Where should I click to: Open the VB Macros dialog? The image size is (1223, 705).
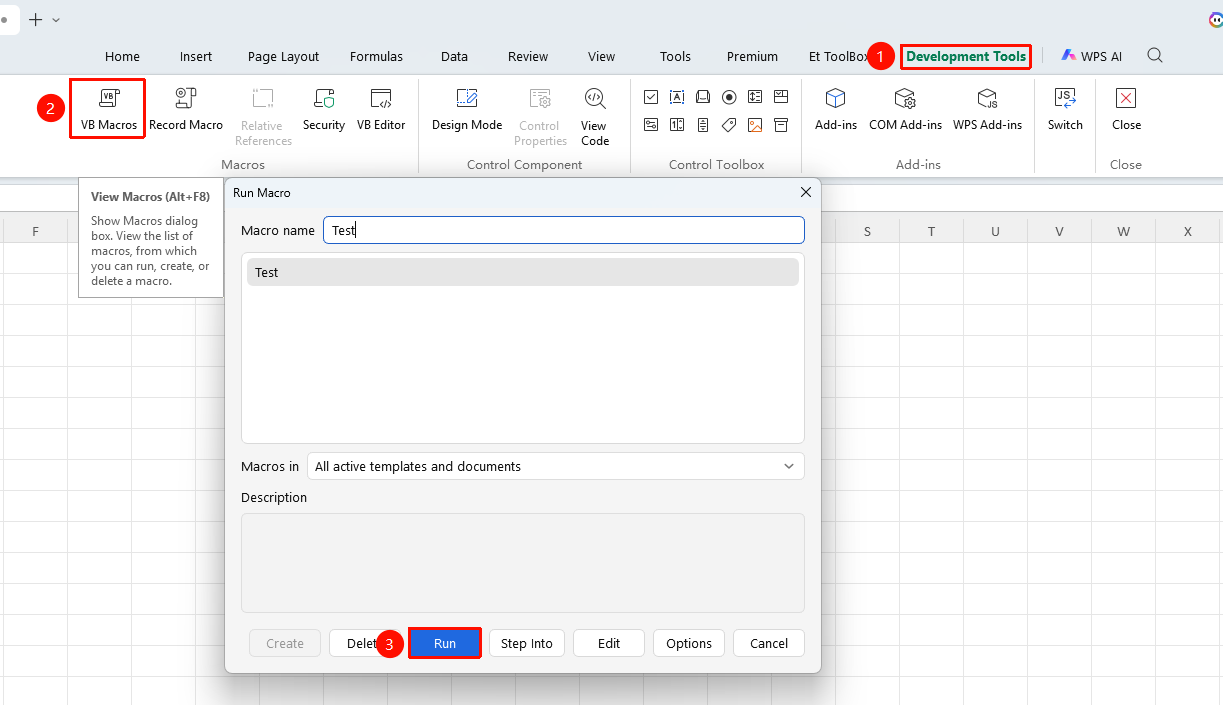108,109
